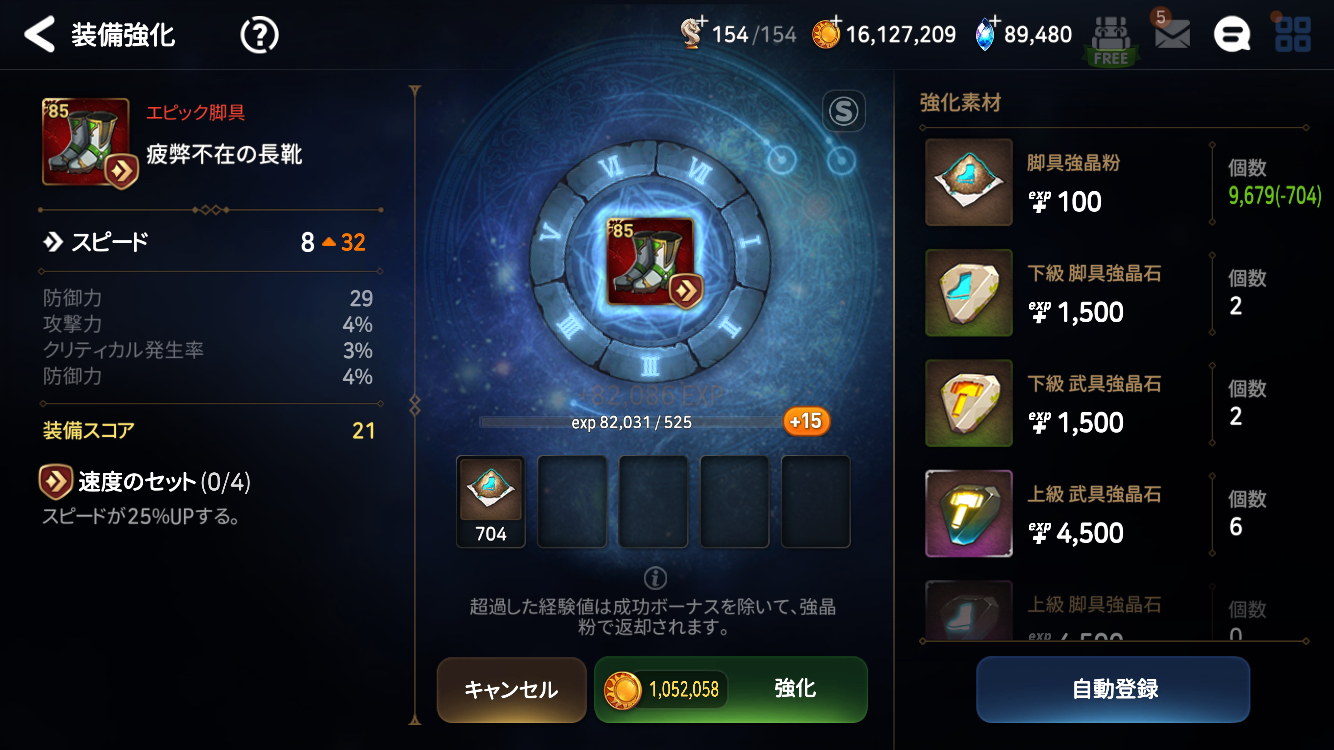Add more crystals via blue gem icon
1334x750 pixels.
[988, 33]
